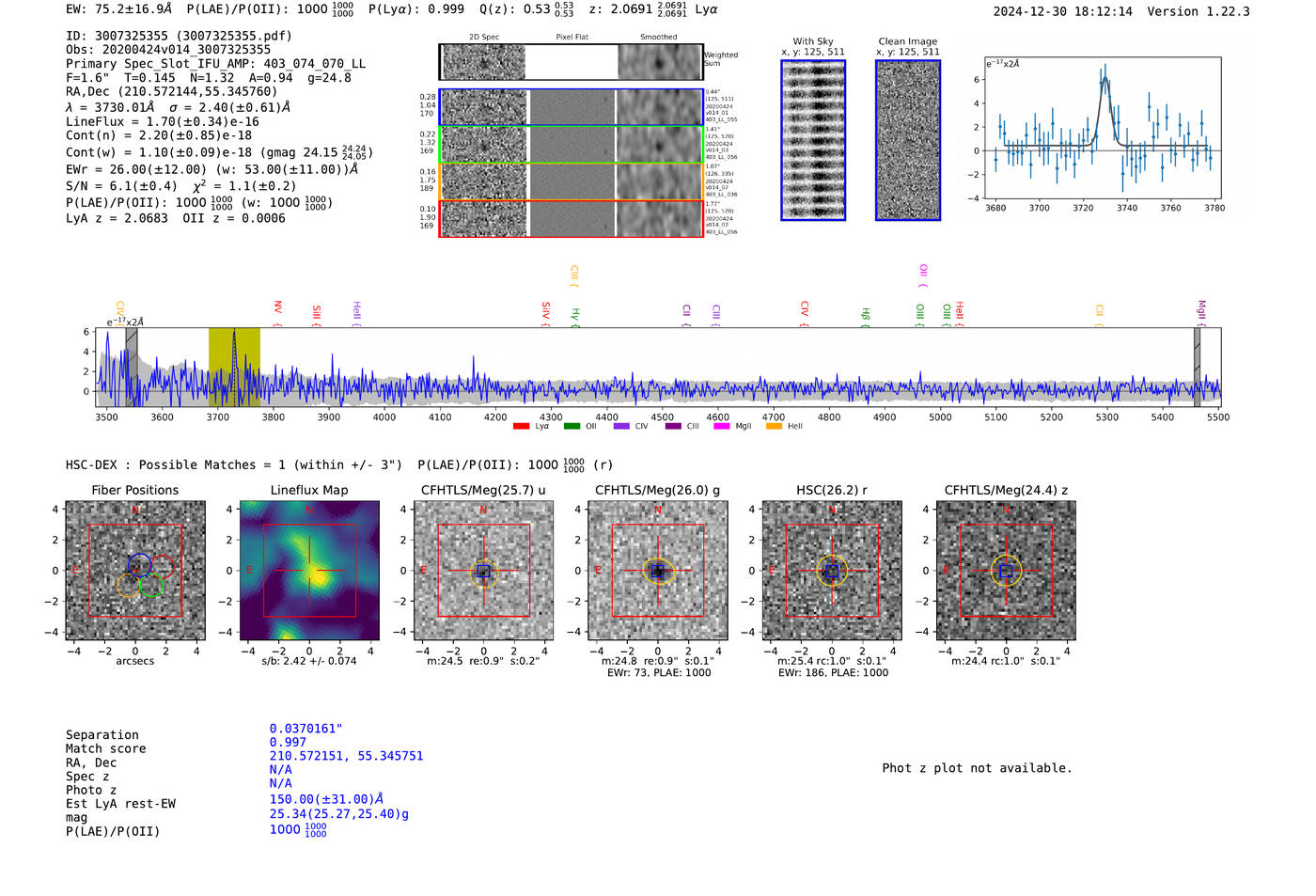Click the 'Primary Spec_Slot_IFU_AMP: 403_074_070_LL' text
Viewport: 1316px width, 896px height.
pyautogui.click(x=216, y=64)
